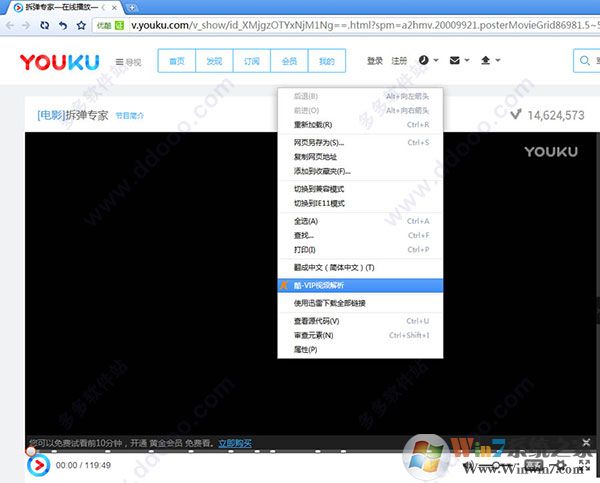Expand the upload dropdown arrow
This screenshot has height=483, width=600.
pos(498,60)
